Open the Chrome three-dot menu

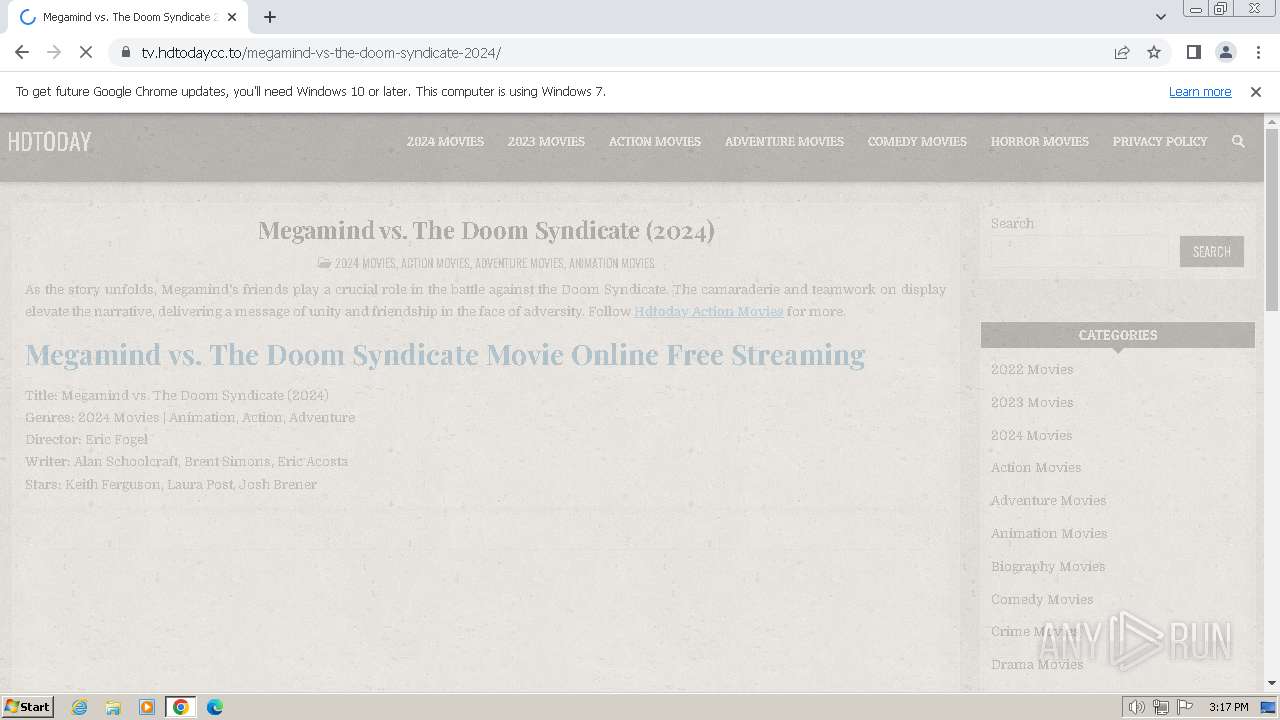click(x=1258, y=52)
